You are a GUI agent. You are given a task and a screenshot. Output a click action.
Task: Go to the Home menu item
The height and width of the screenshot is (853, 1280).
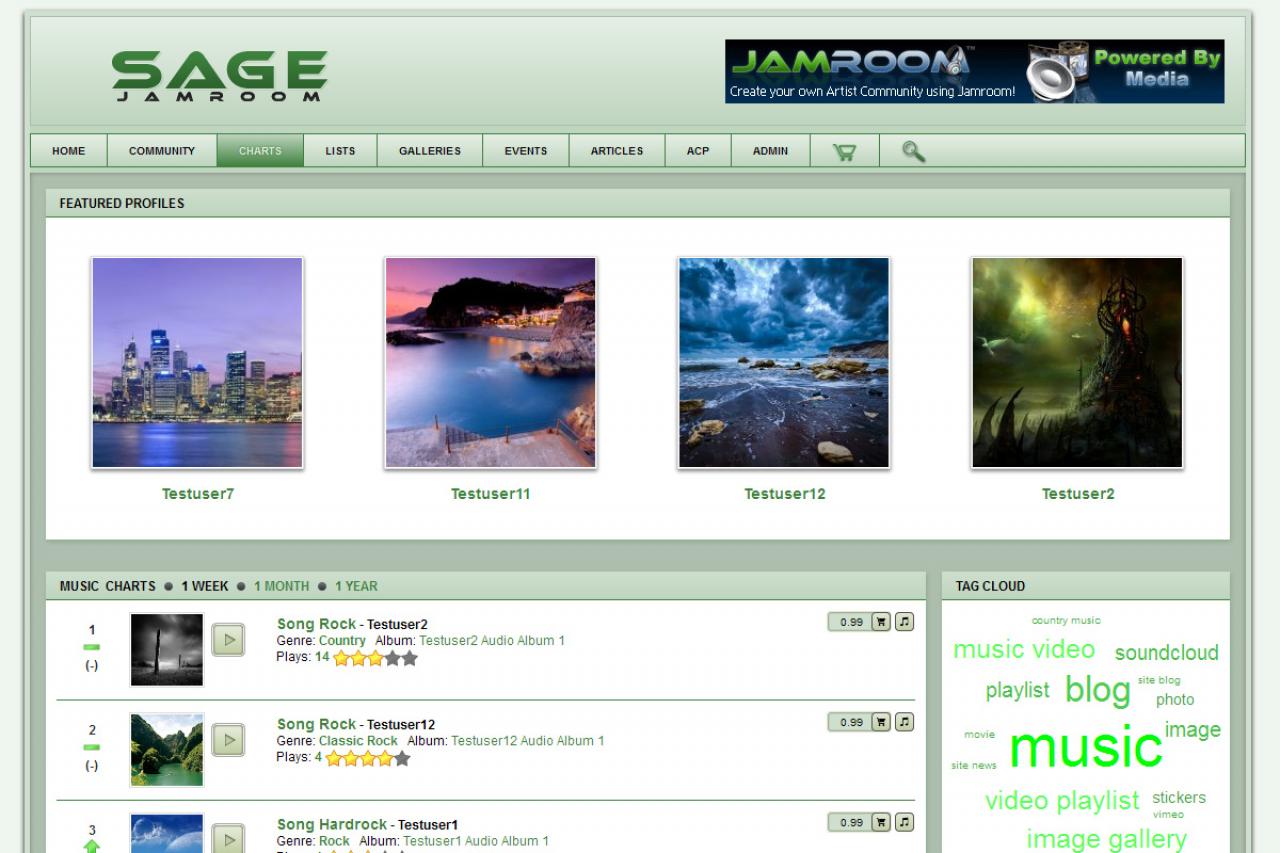tap(68, 151)
